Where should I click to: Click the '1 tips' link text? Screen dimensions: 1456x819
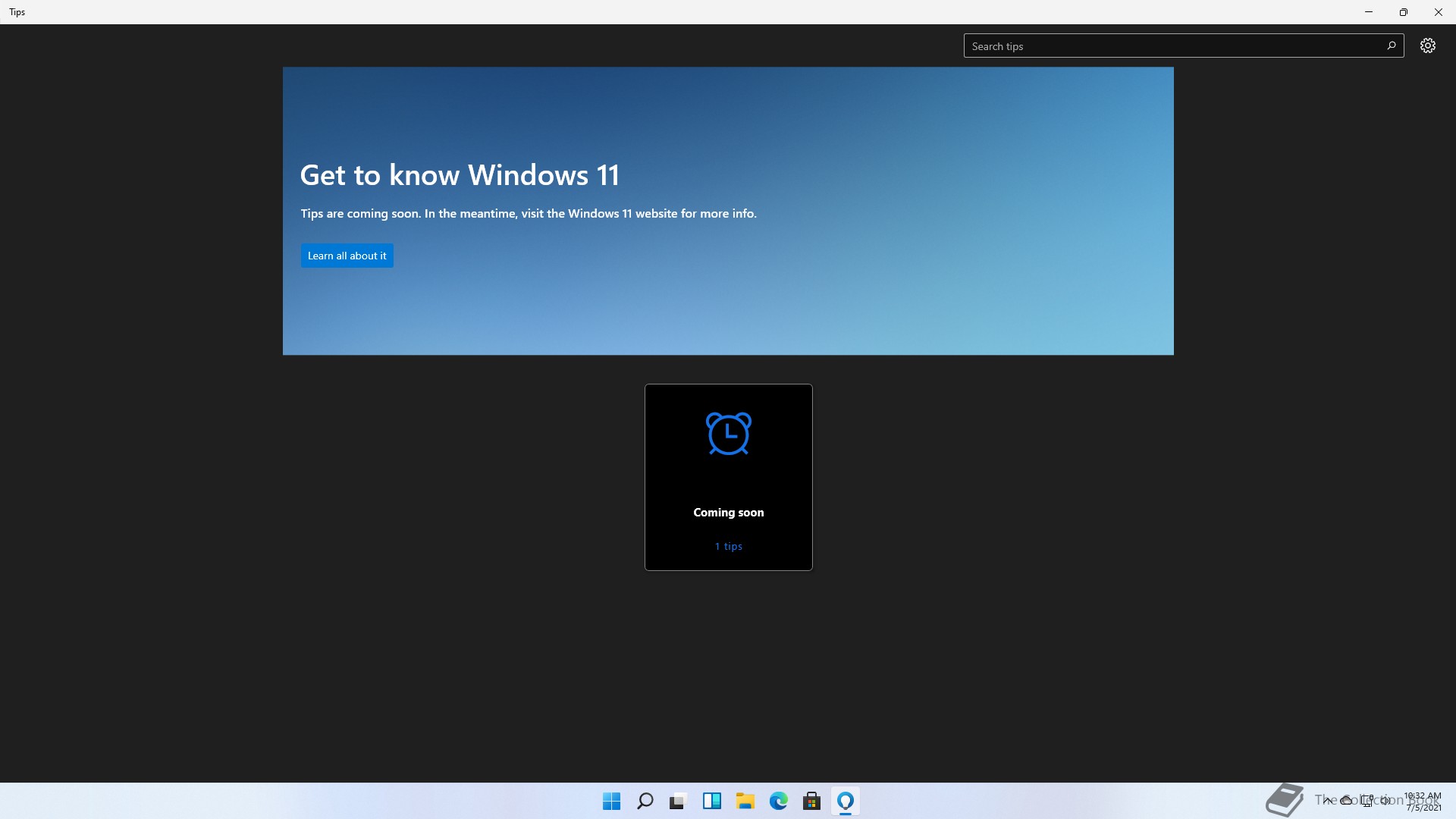coord(728,546)
